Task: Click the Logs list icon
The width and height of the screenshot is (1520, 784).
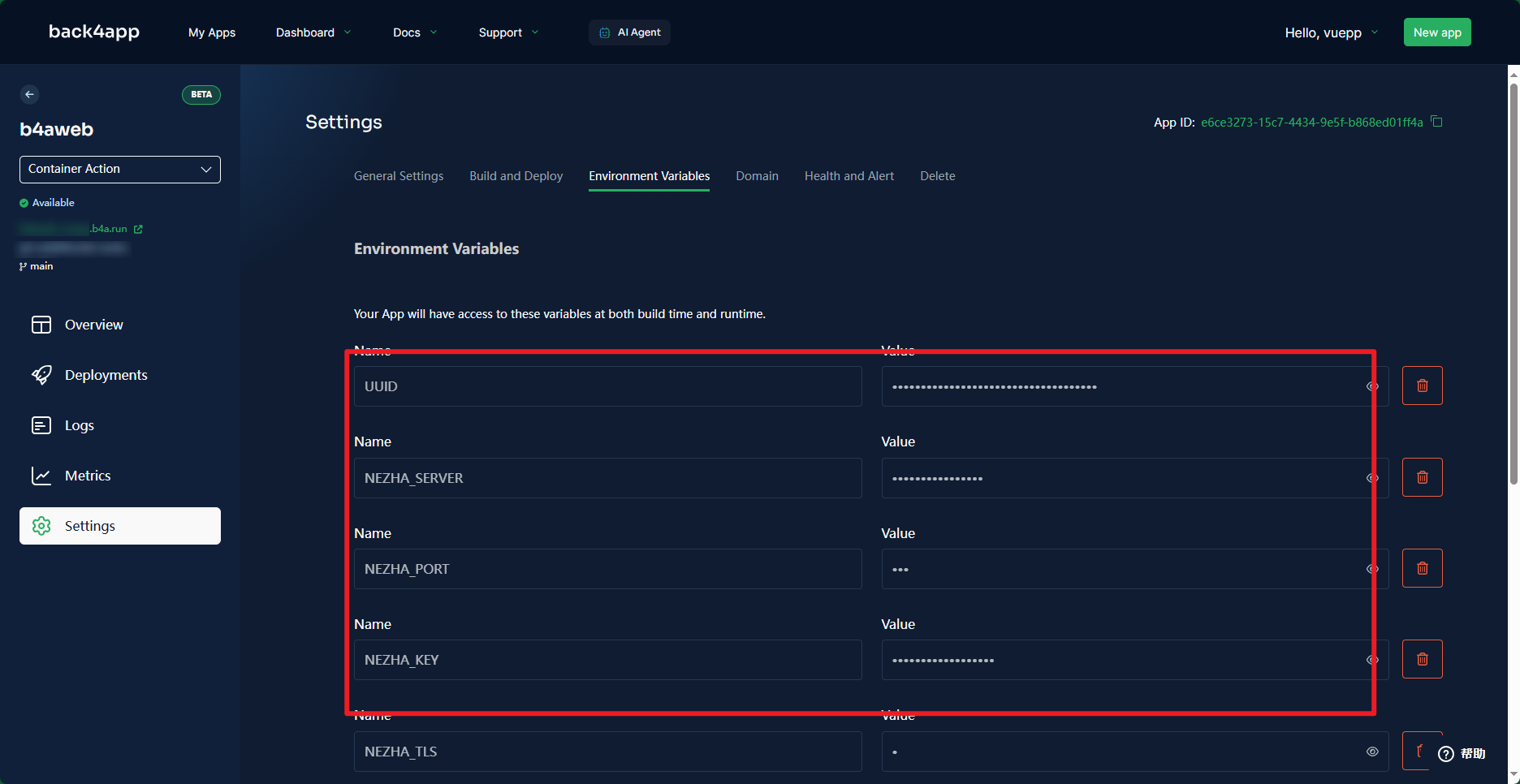Action: click(41, 425)
